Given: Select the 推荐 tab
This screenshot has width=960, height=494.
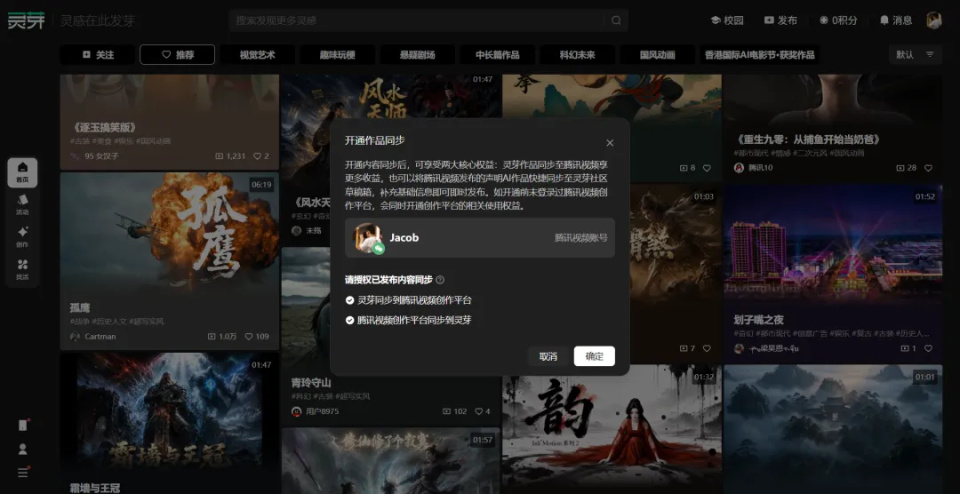Looking at the screenshot, I should 177,54.
